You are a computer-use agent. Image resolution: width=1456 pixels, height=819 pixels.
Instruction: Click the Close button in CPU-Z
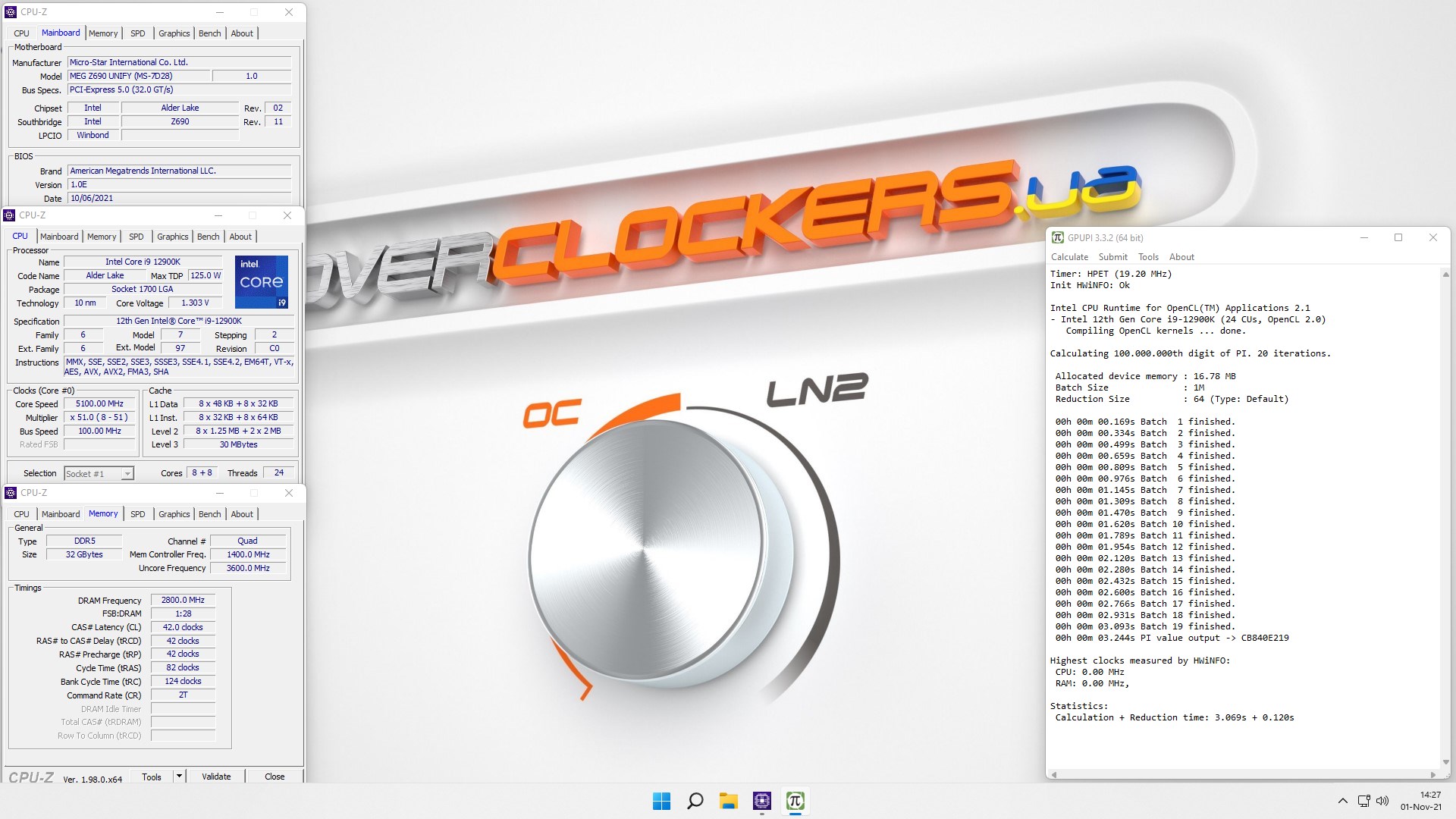(x=275, y=777)
